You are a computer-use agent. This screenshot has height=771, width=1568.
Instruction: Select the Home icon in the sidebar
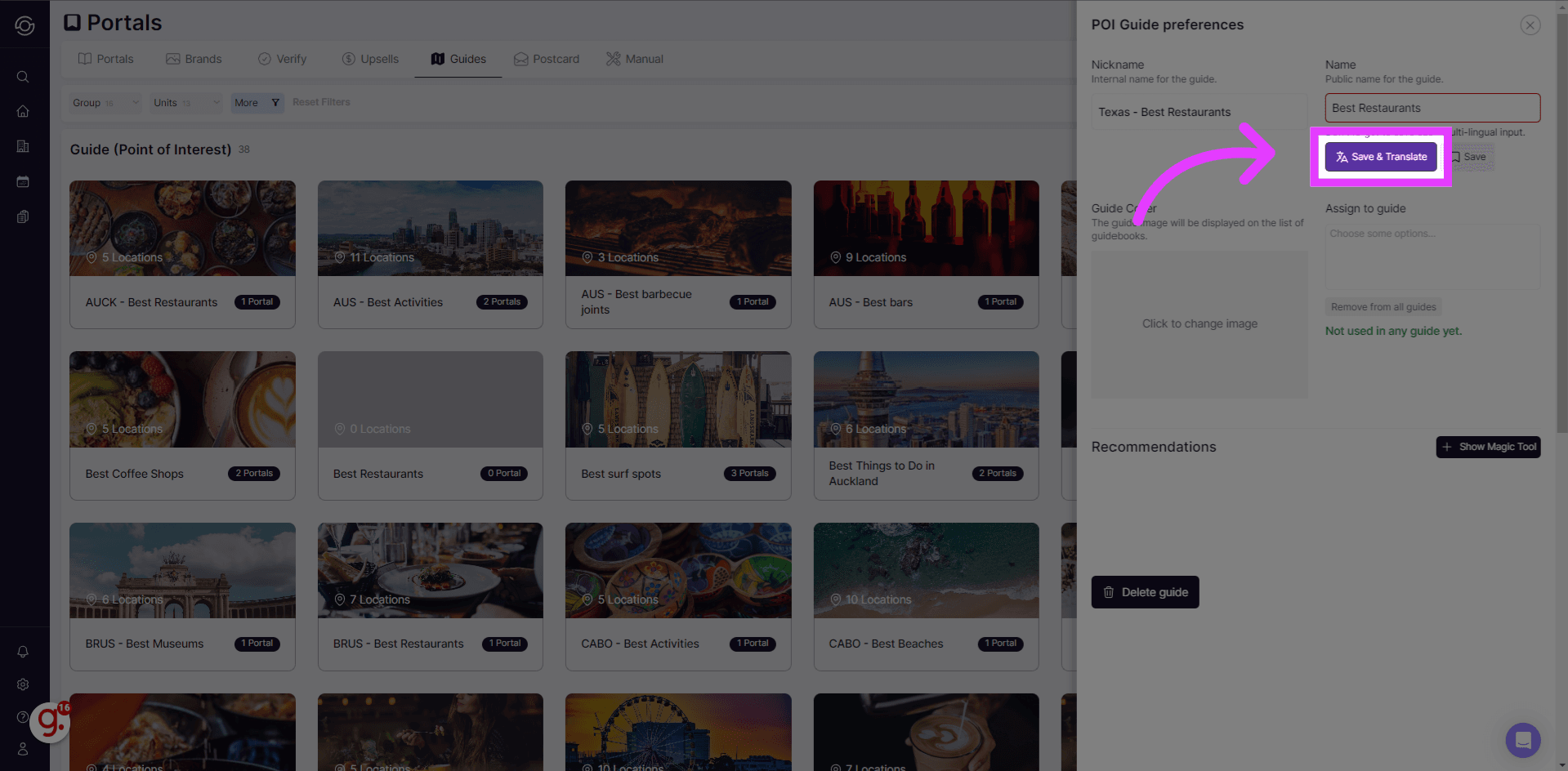coord(22,111)
